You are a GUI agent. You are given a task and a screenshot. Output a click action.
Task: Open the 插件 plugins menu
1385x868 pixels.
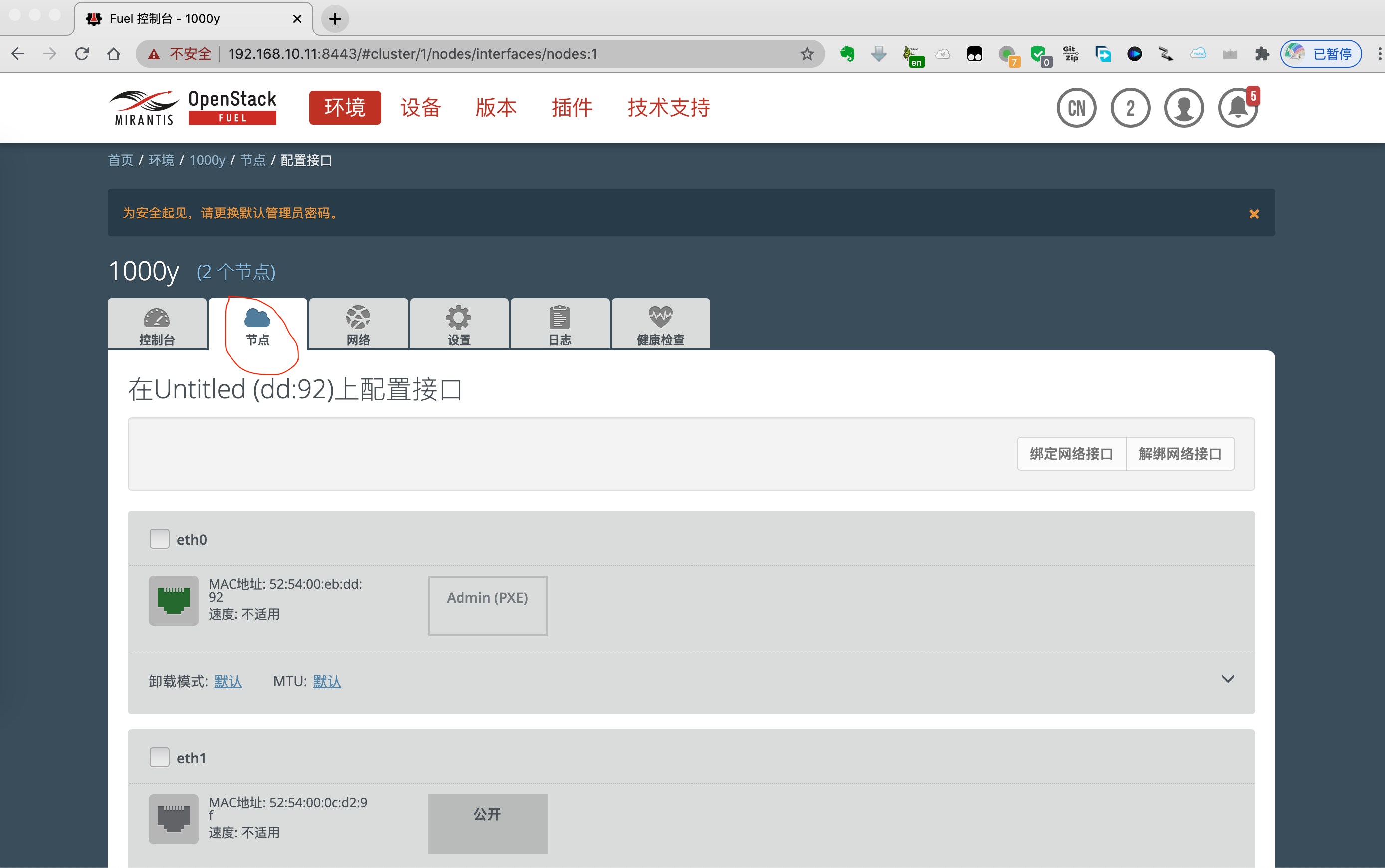[572, 107]
